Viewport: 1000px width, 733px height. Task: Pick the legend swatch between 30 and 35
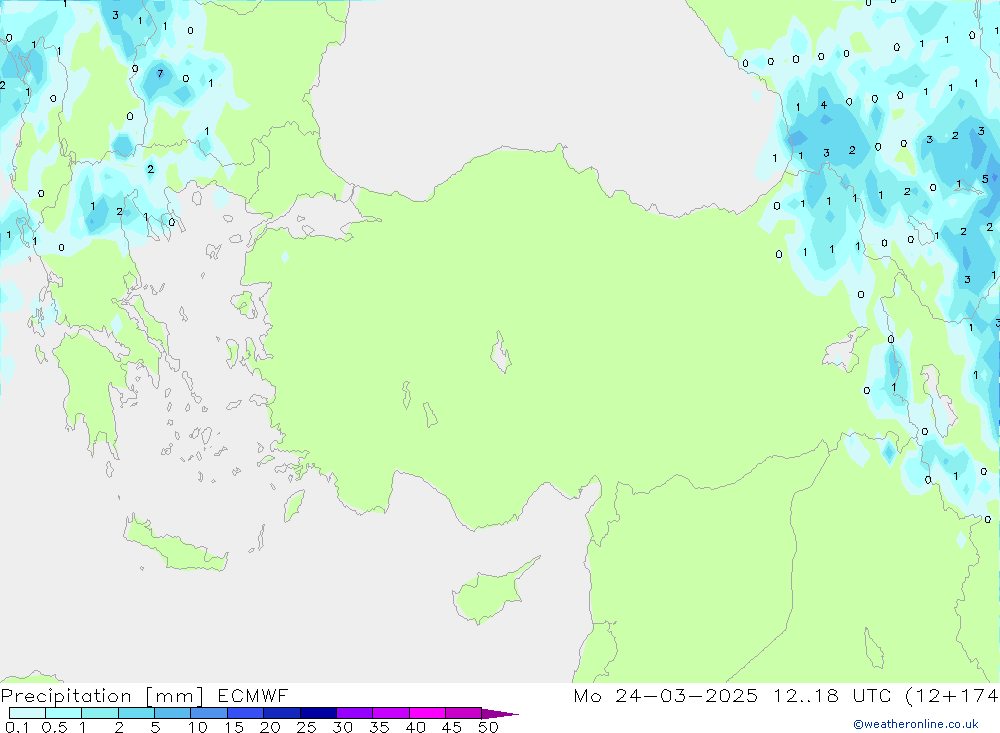(x=355, y=713)
